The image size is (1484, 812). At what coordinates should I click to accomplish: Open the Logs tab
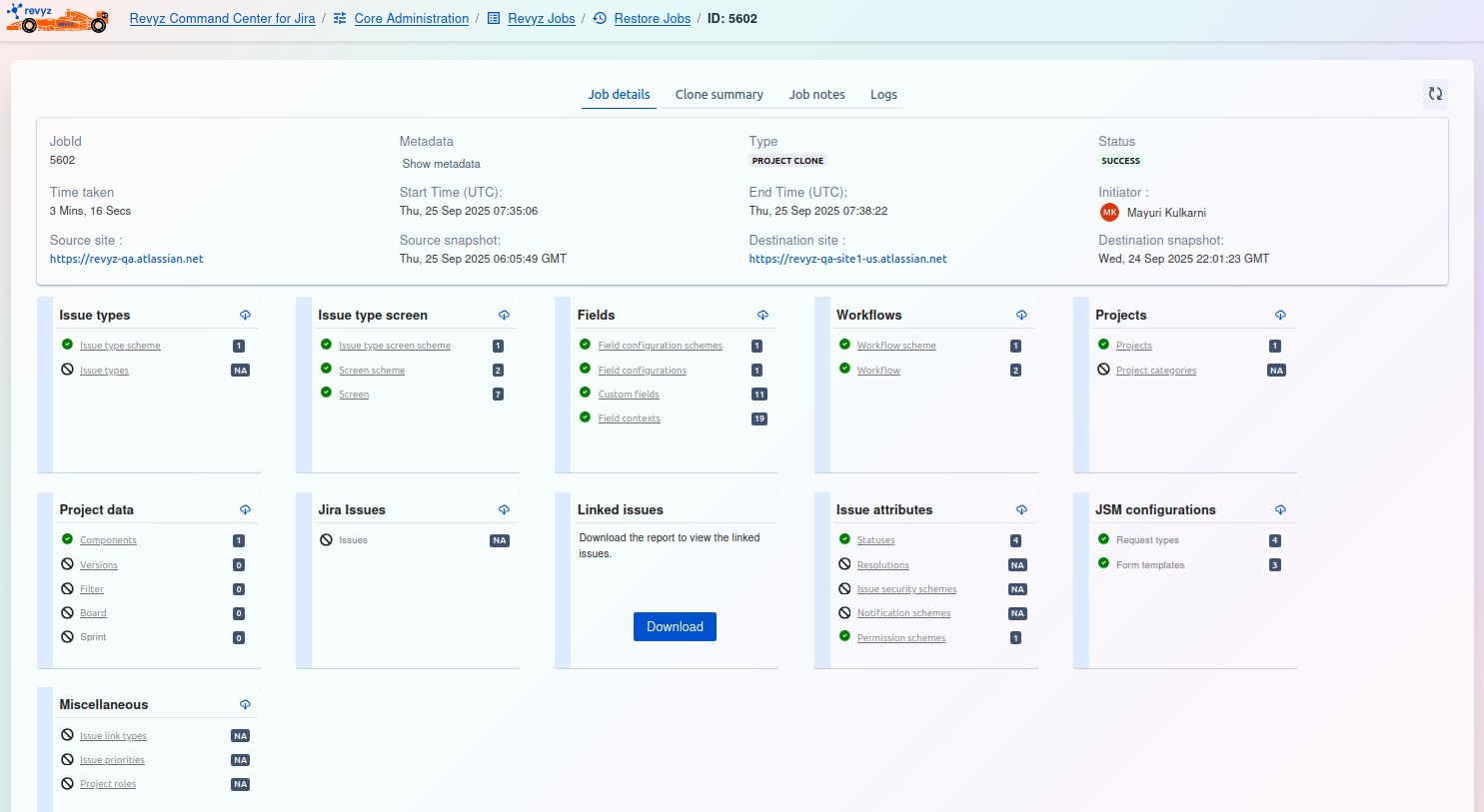(x=883, y=95)
